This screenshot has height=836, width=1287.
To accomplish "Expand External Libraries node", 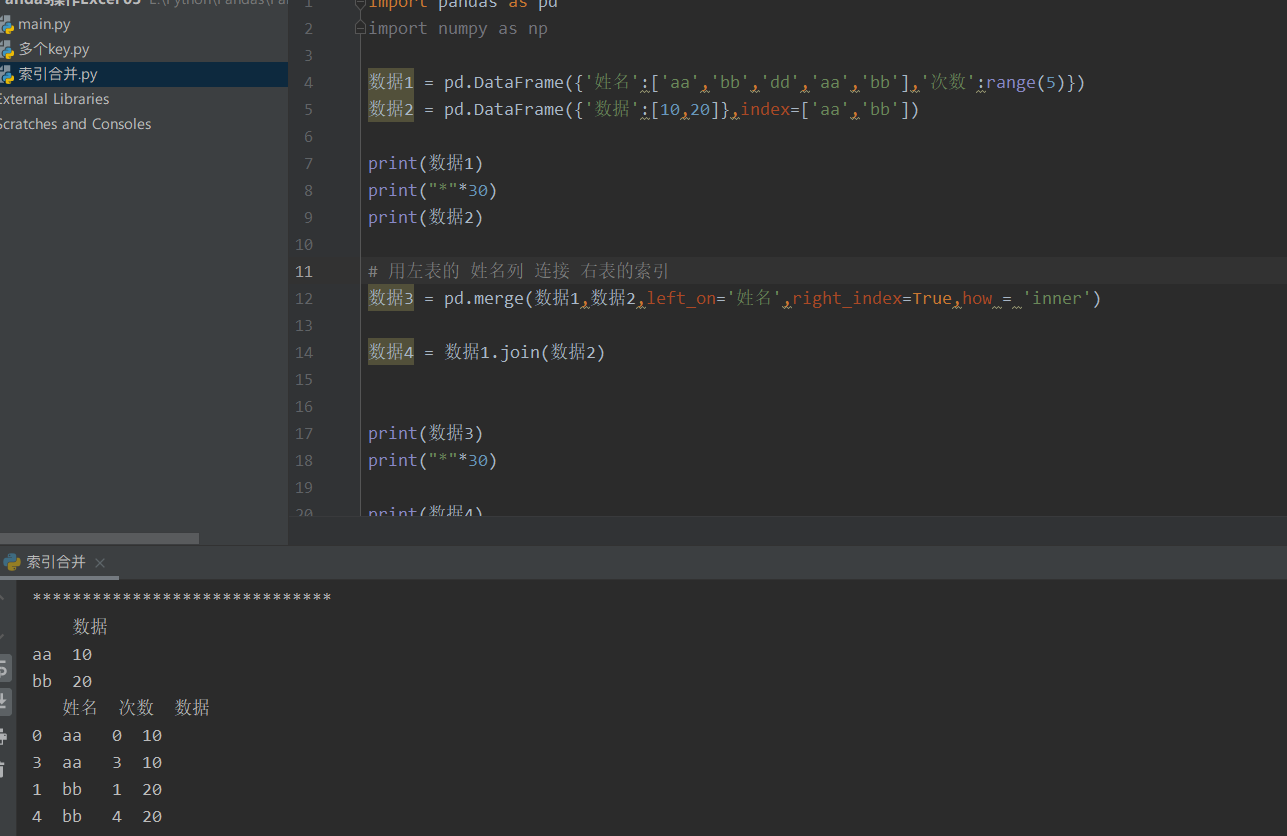I will (54, 99).
